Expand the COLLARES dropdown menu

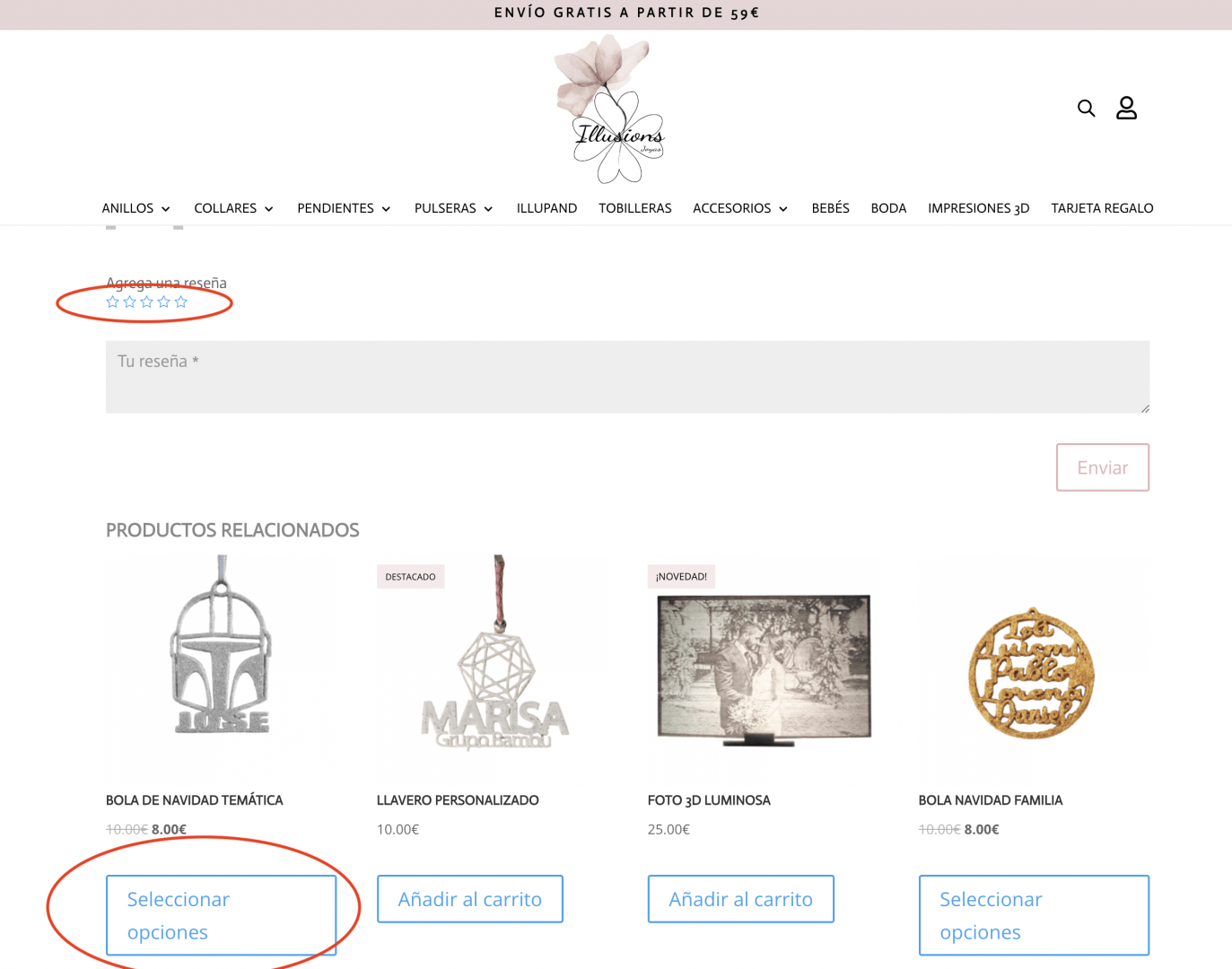click(x=234, y=208)
